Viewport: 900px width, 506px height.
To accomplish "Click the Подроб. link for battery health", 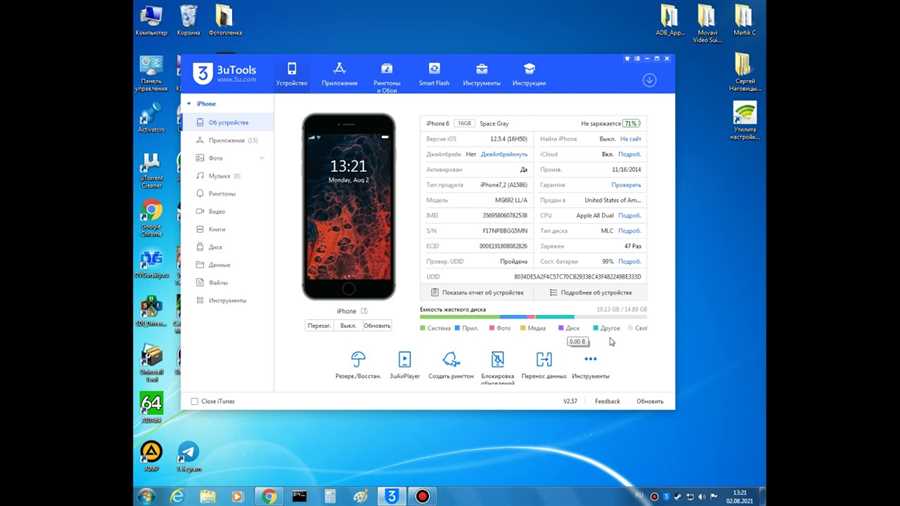I will (x=630, y=261).
